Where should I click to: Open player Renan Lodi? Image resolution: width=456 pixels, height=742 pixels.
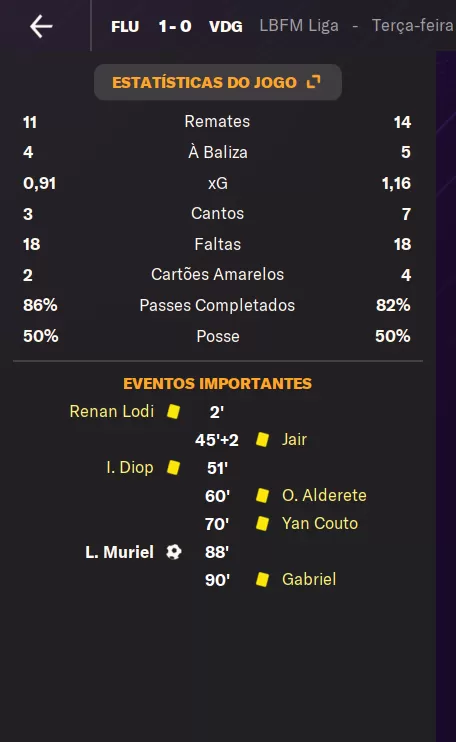pos(112,411)
